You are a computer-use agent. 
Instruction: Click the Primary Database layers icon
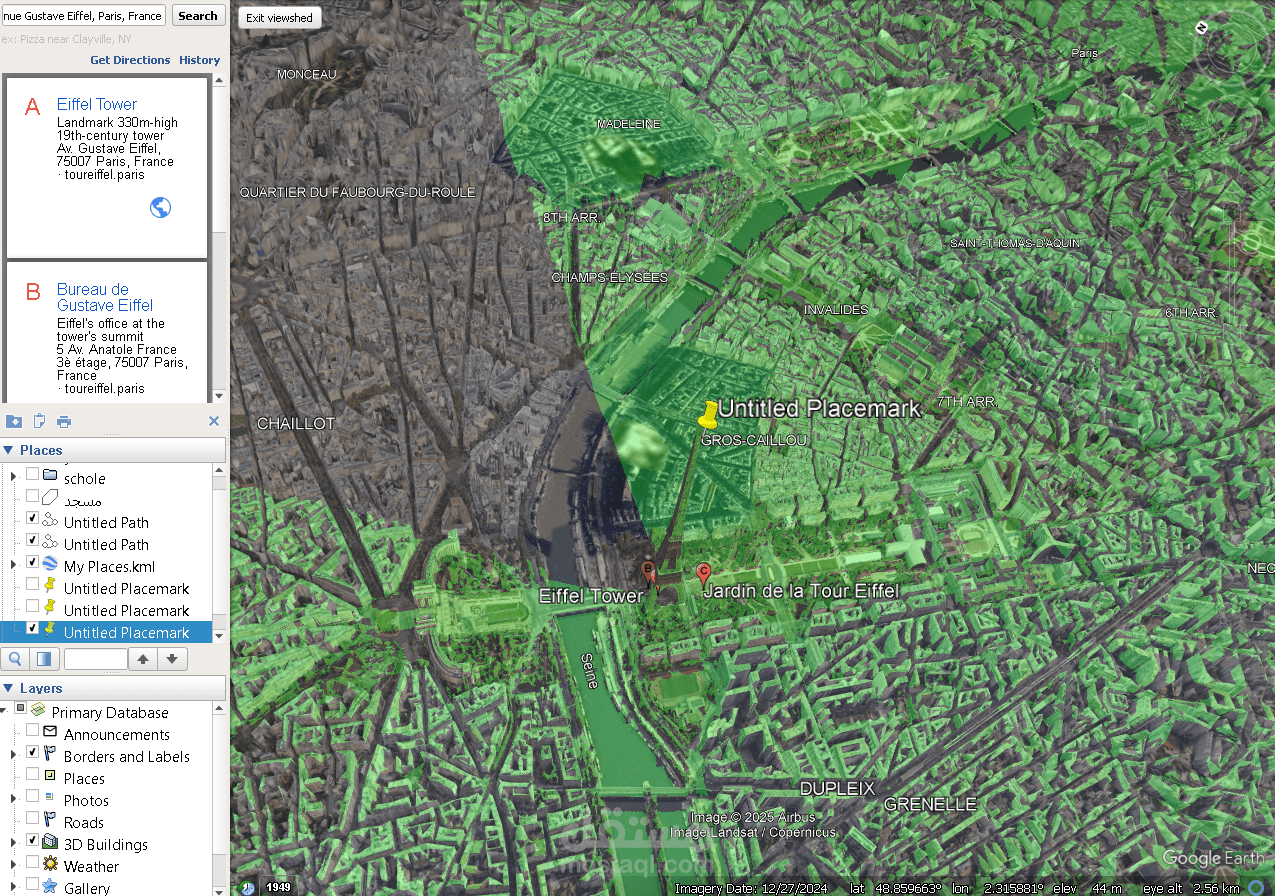tap(38, 709)
